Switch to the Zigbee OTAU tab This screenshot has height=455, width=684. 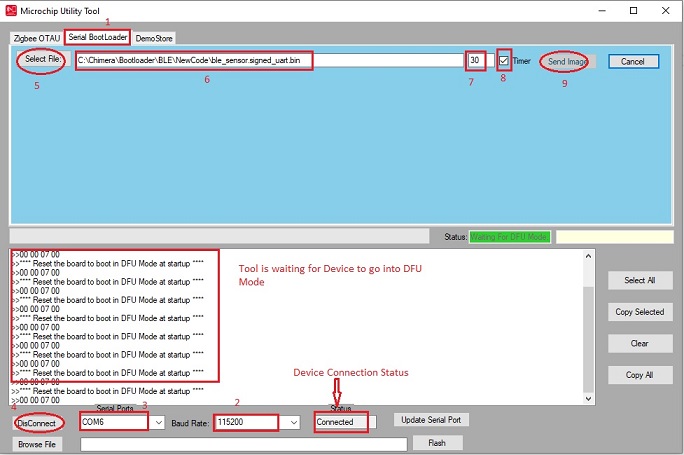pyautogui.click(x=36, y=38)
